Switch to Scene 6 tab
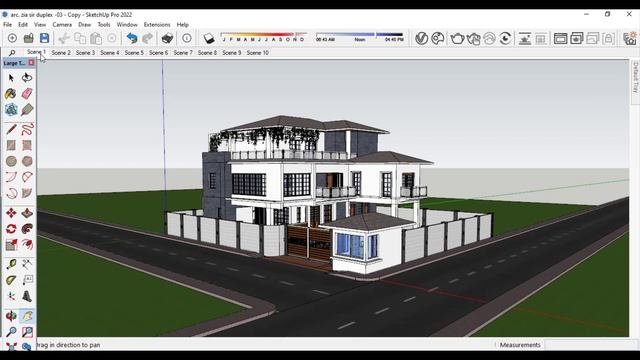640x360 pixels. coord(158,53)
